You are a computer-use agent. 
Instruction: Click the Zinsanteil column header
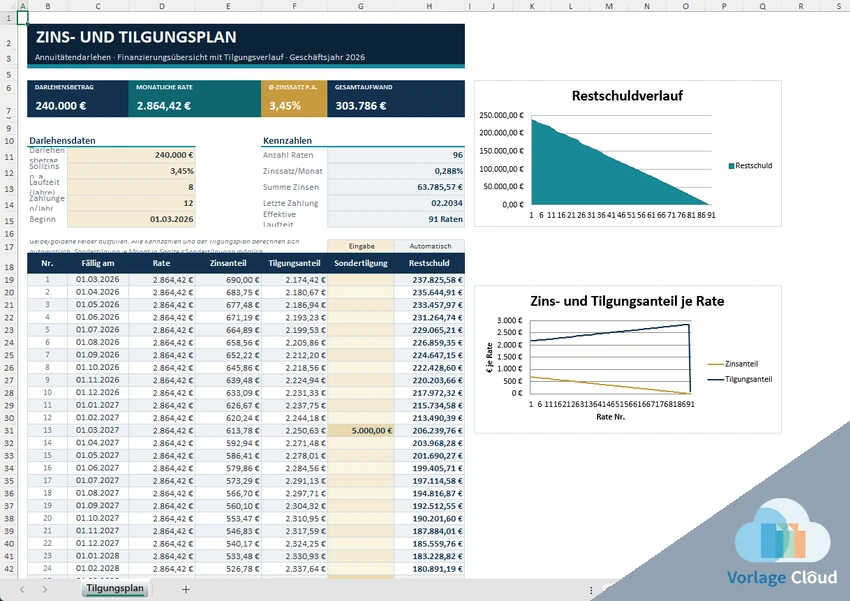[228, 263]
